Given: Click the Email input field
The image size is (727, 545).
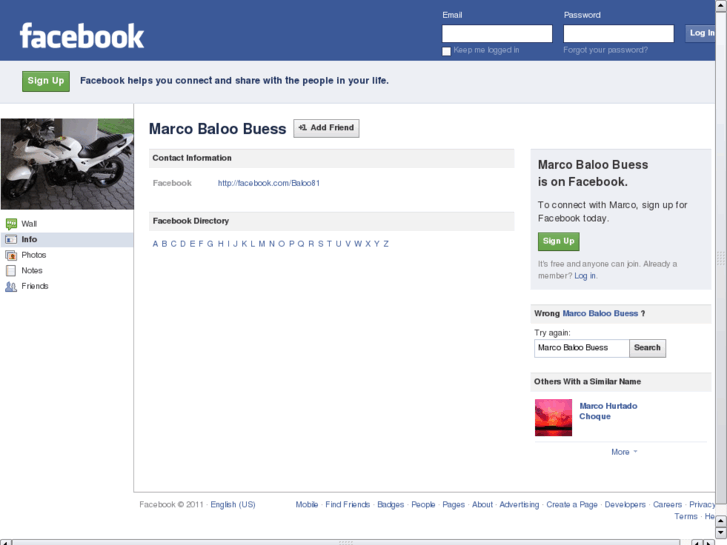Looking at the screenshot, I should tap(497, 33).
